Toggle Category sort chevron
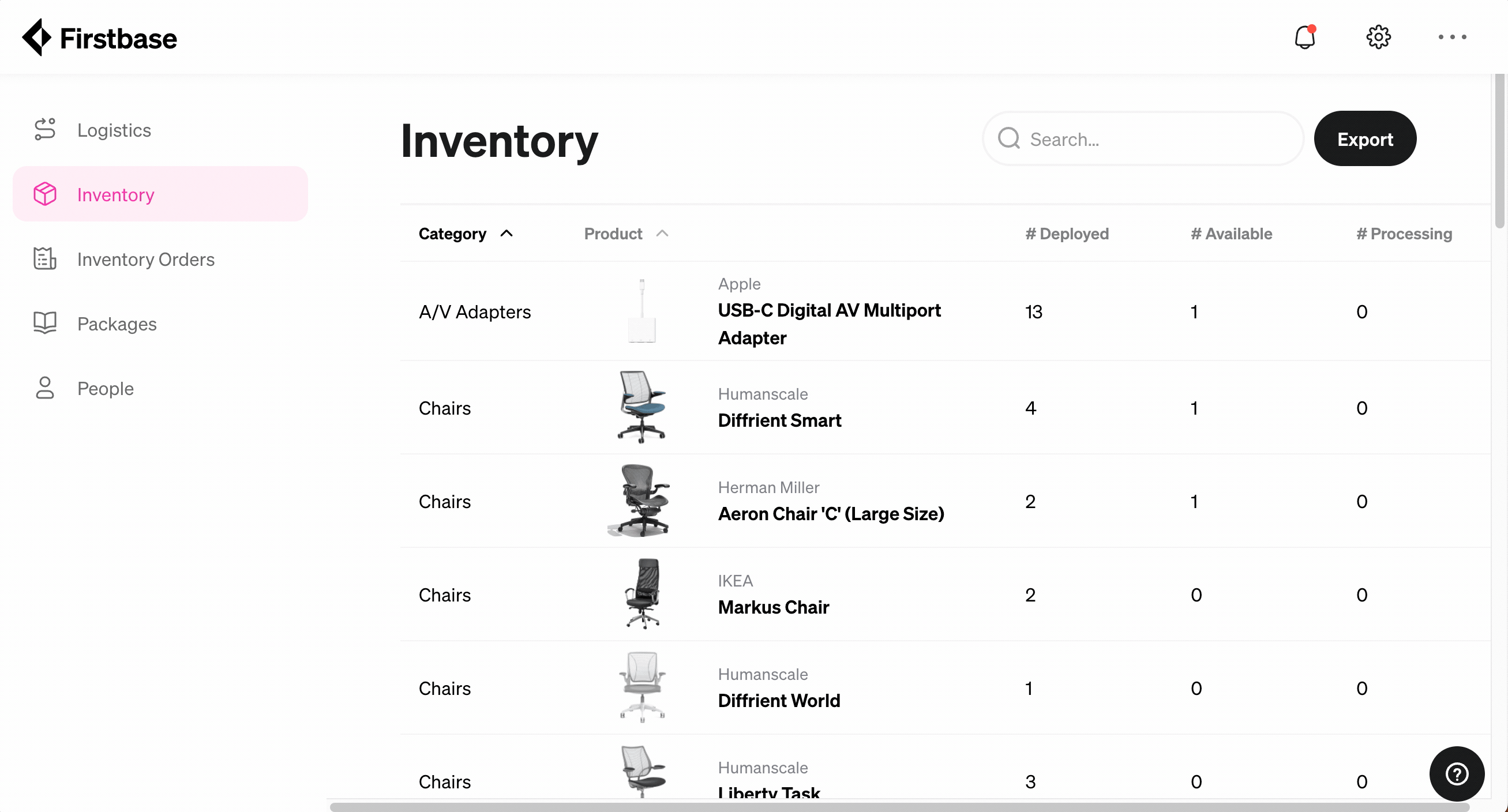1508x812 pixels. [x=507, y=234]
